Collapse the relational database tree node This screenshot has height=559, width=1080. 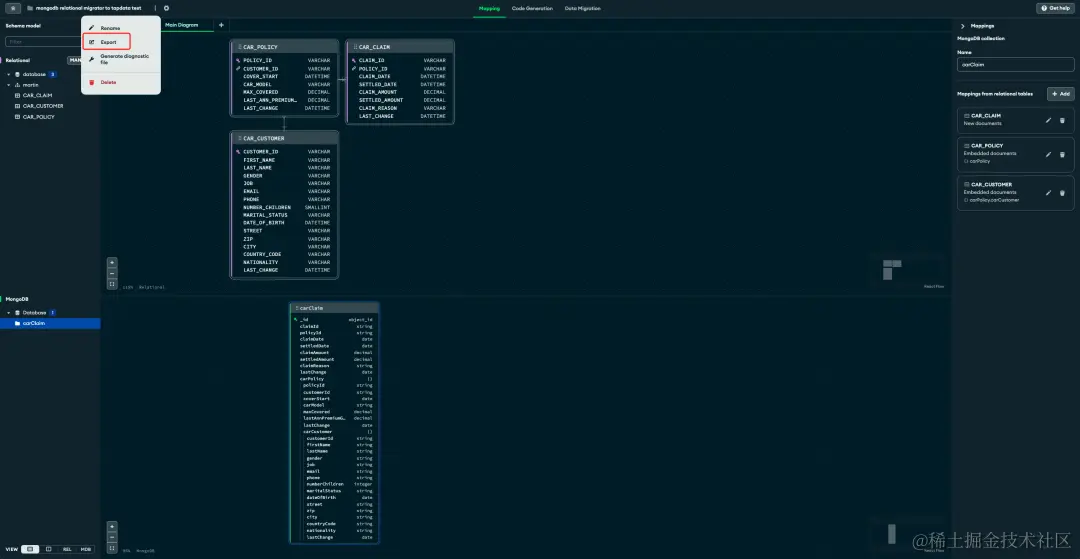pyautogui.click(x=8, y=74)
